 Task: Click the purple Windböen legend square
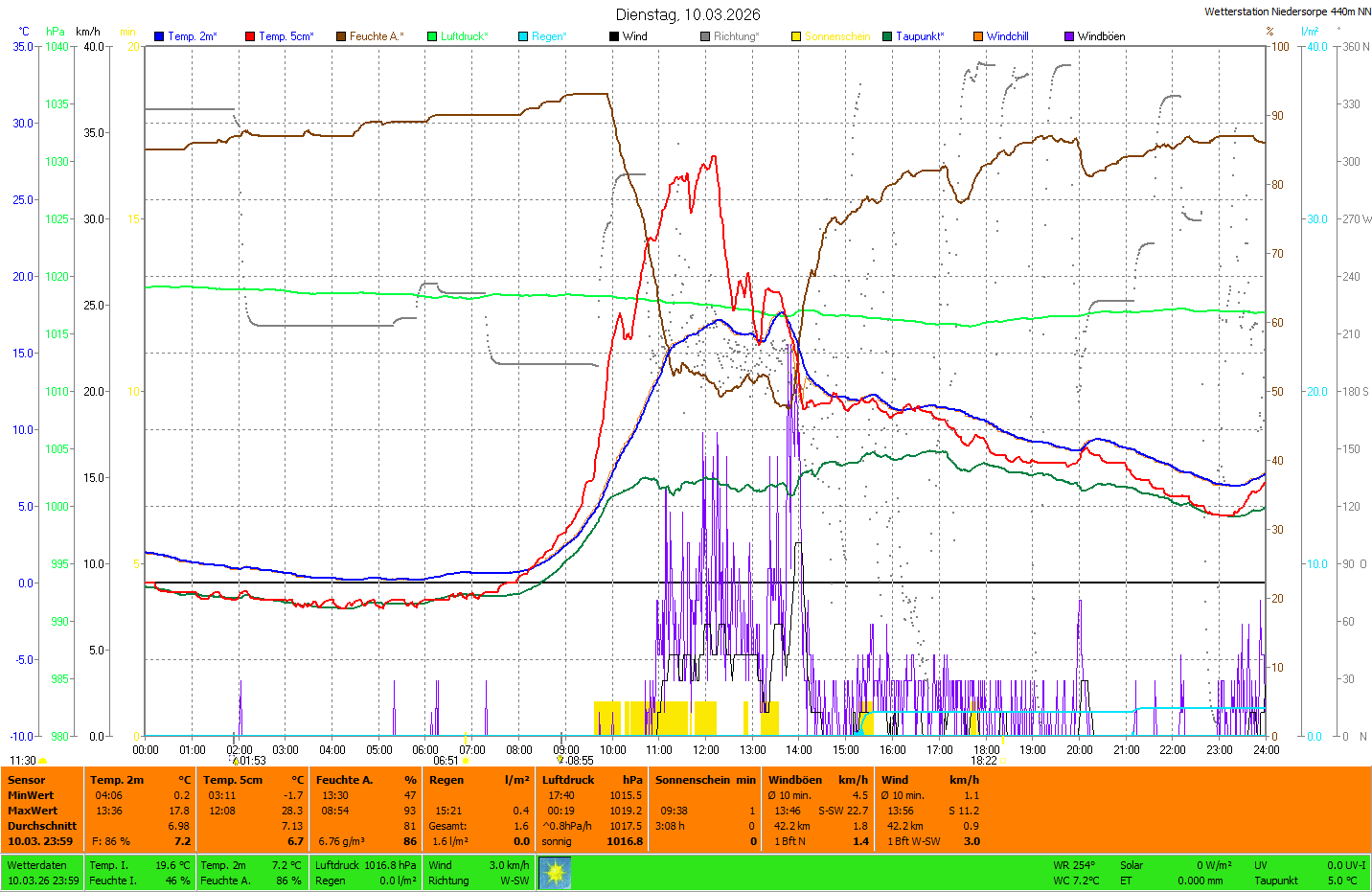(1069, 36)
